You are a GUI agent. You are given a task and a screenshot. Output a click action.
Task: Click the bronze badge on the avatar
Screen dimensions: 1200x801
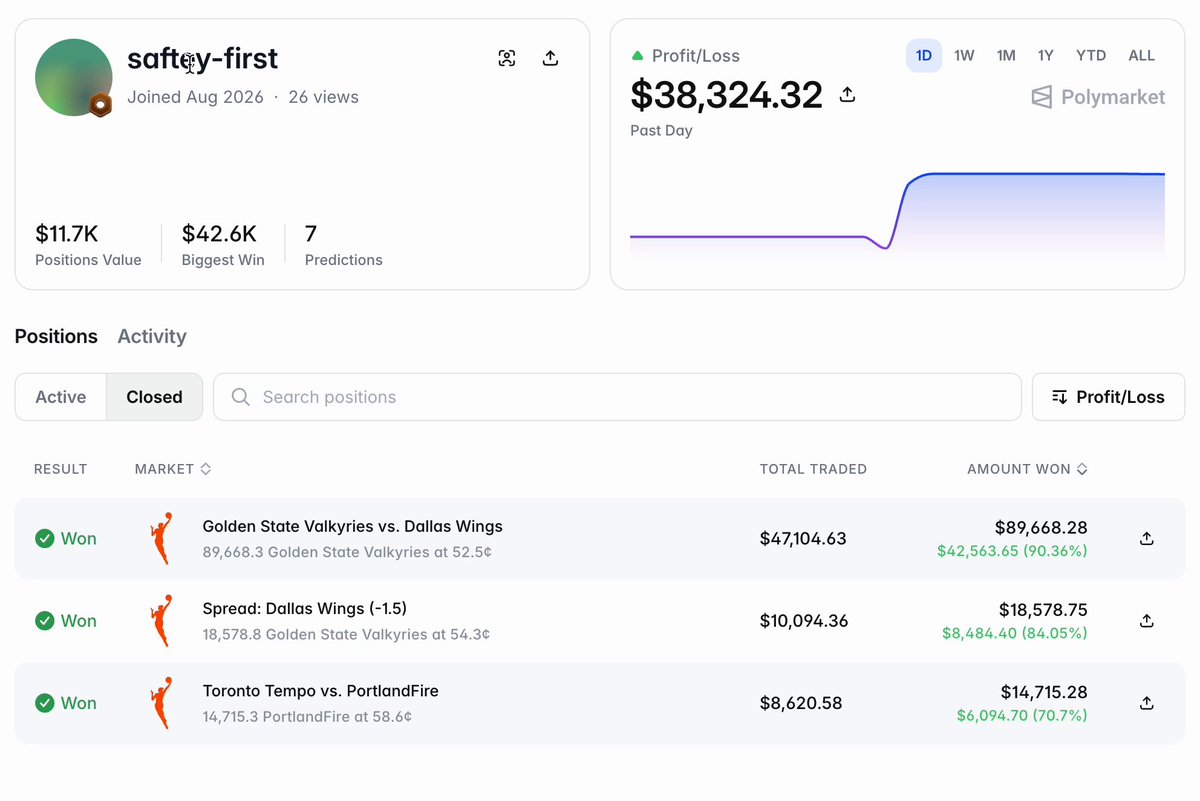click(100, 105)
